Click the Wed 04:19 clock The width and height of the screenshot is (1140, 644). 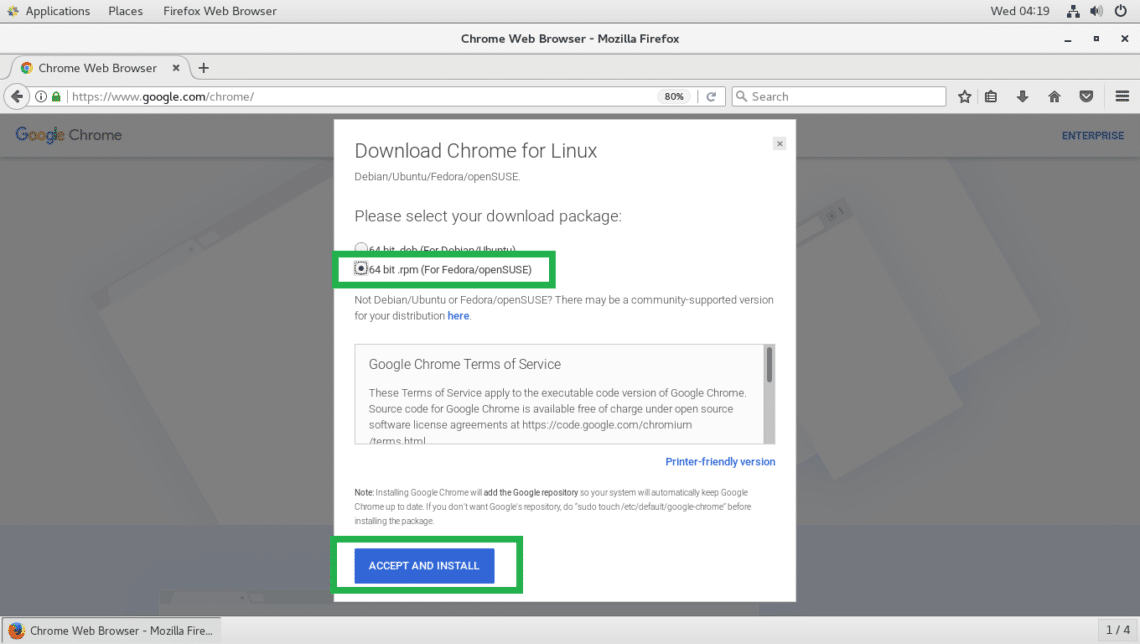[1019, 11]
